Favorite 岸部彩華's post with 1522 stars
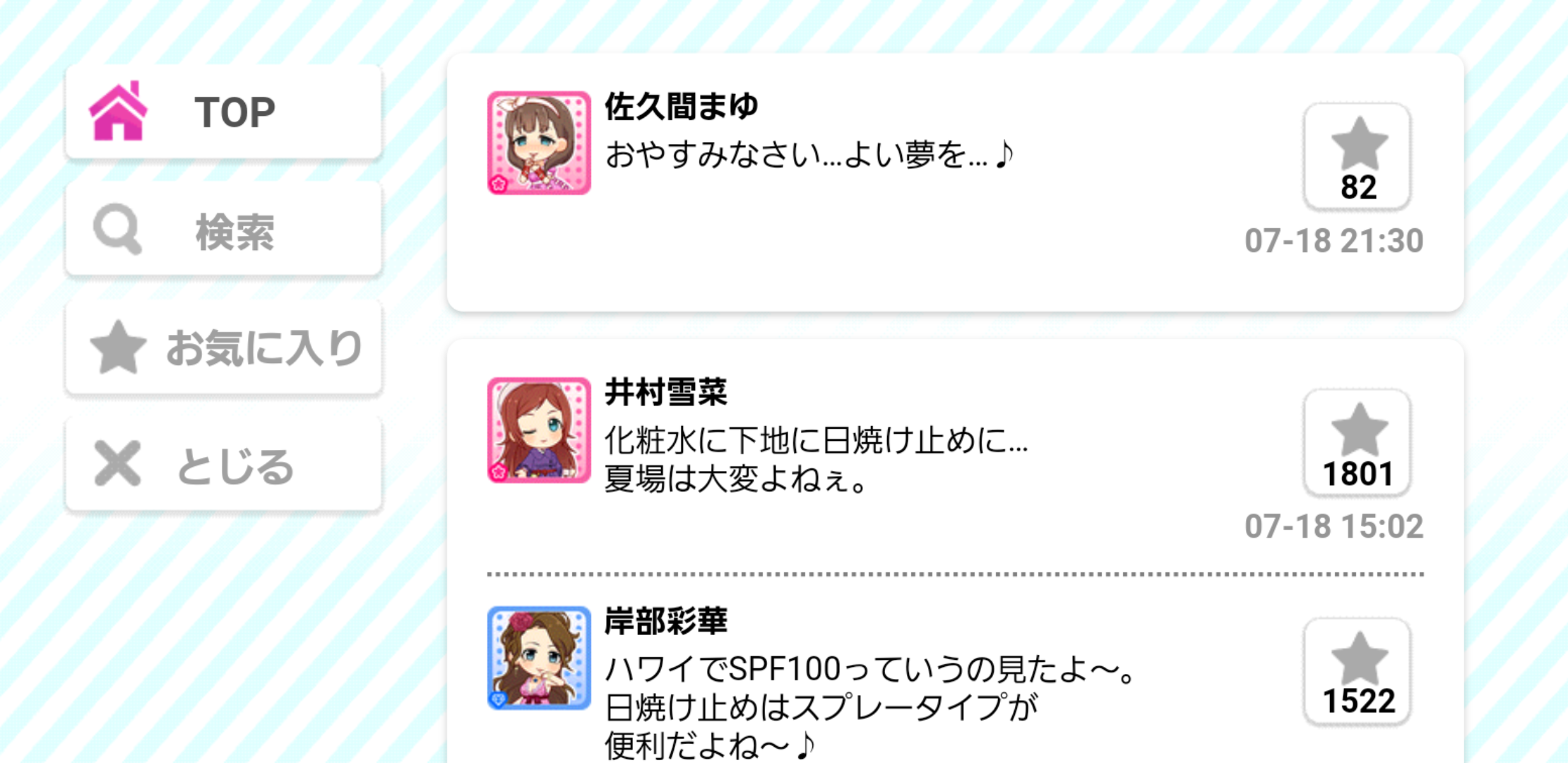The image size is (1568, 763). pos(1357,671)
